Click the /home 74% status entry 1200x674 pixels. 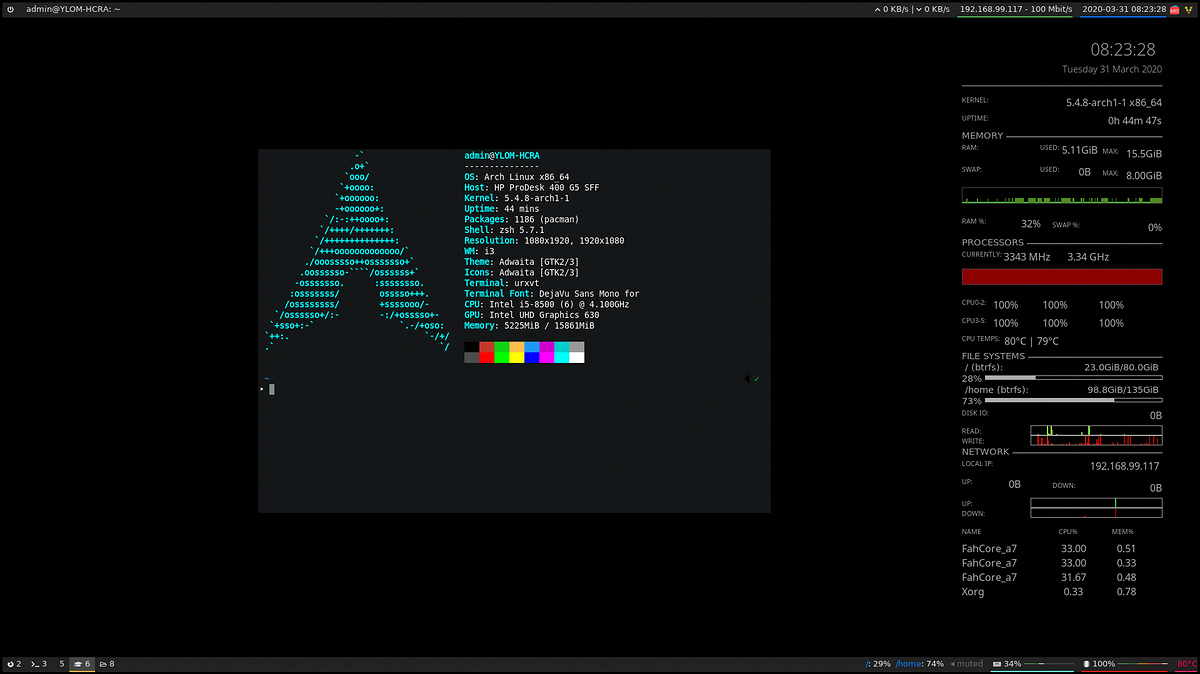click(x=920, y=664)
